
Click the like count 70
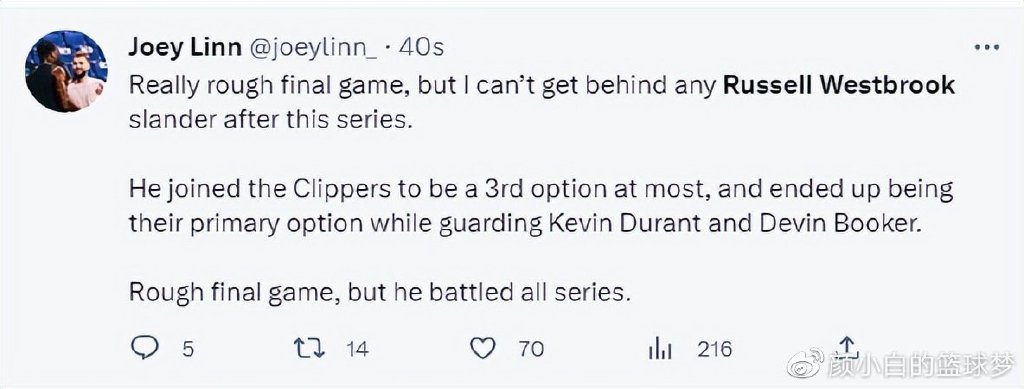(531, 349)
